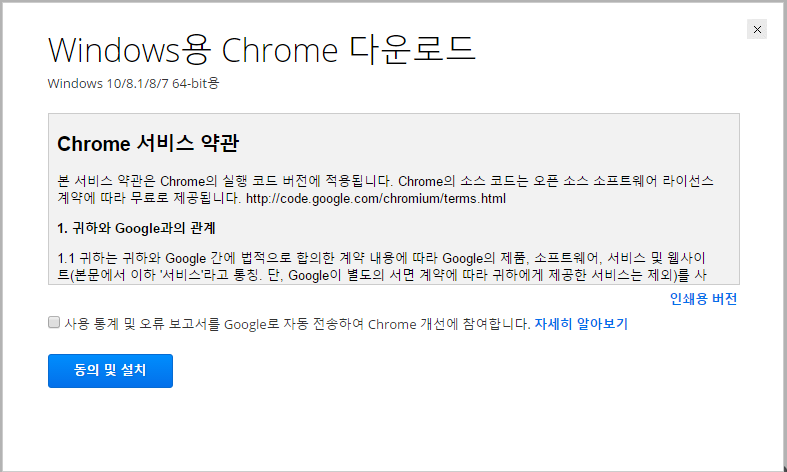The height and width of the screenshot is (472, 787).
Task: Click paragraph 1.1 in the terms box
Action: (x=382, y=267)
